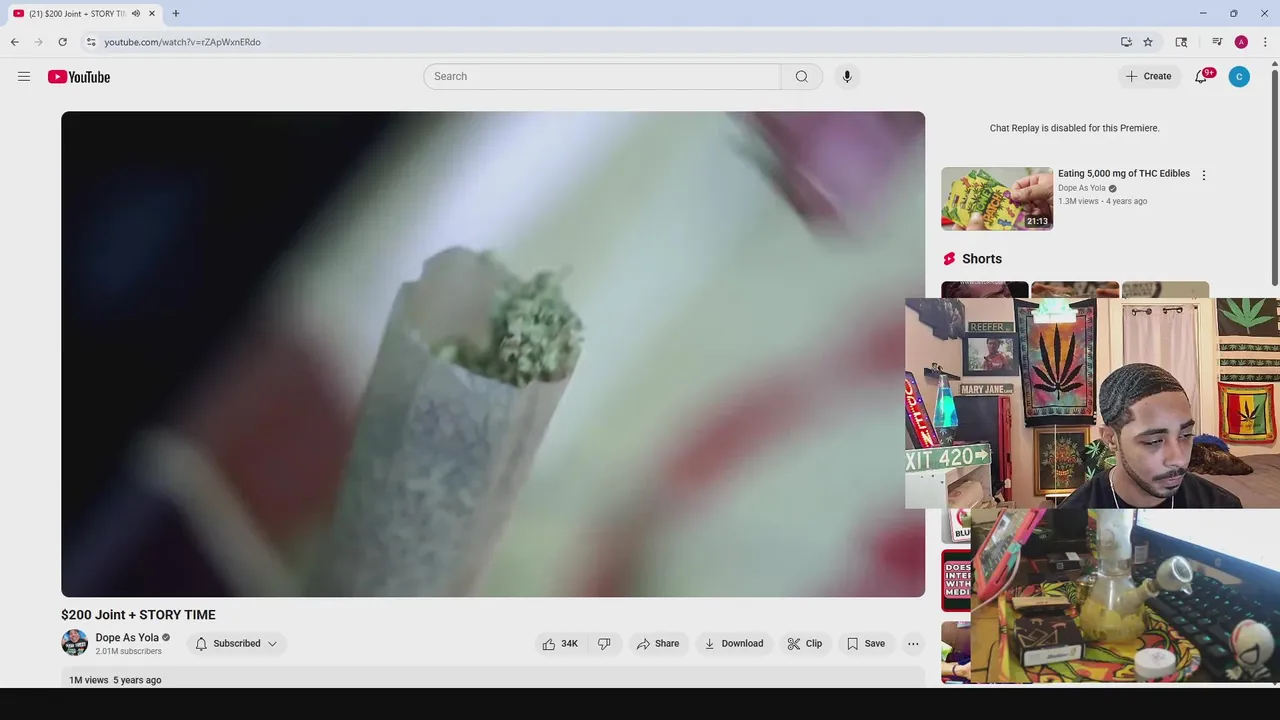Image resolution: width=1280 pixels, height=720 pixels.
Task: Go to the YouTube home logo
Action: [79, 77]
